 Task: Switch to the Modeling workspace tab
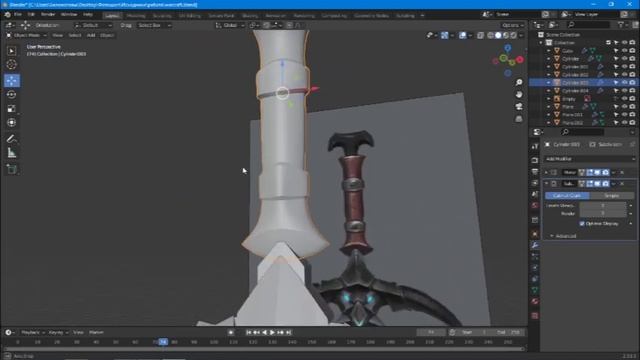point(136,16)
